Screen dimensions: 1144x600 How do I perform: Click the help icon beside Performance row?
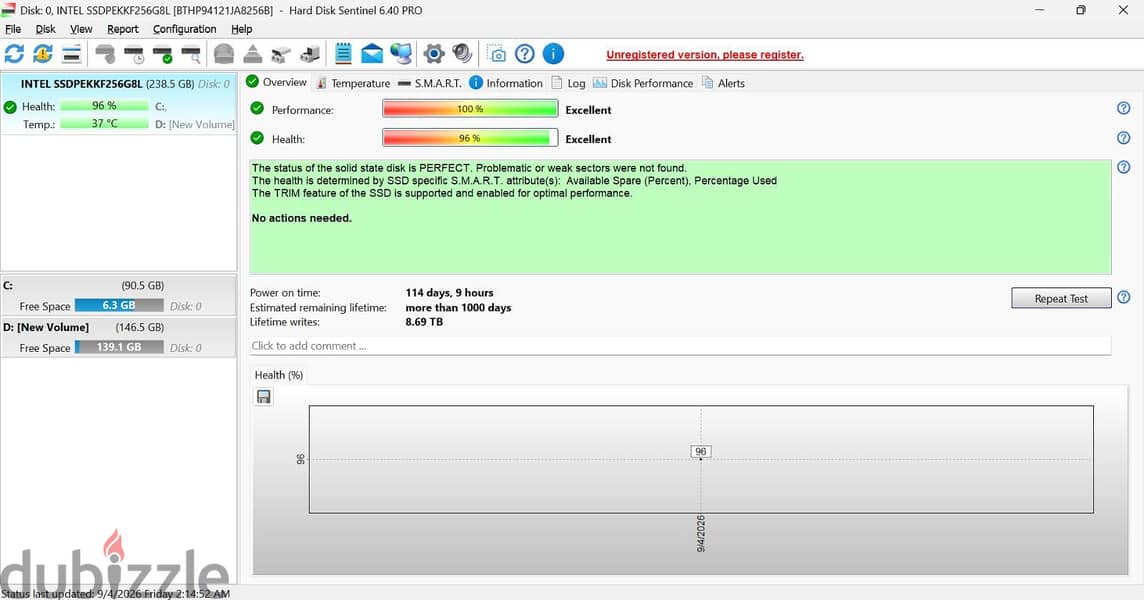click(x=1124, y=108)
